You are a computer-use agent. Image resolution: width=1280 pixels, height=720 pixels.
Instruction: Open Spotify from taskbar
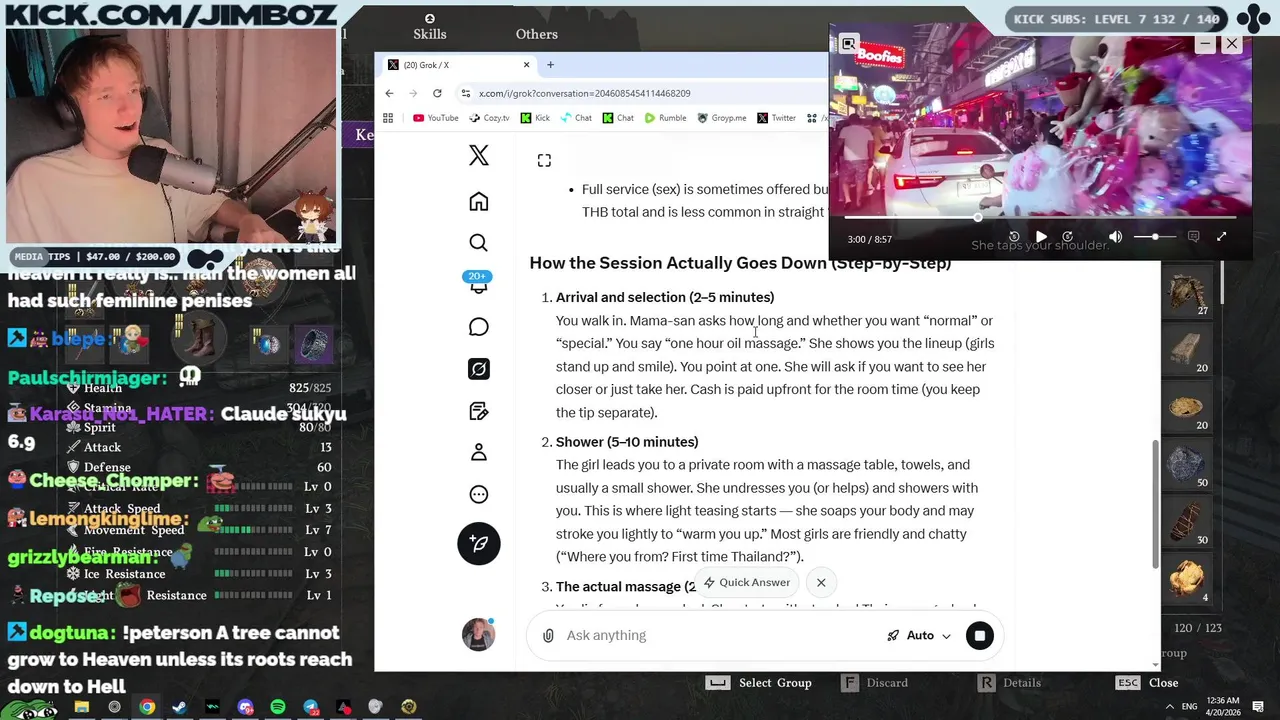tap(278, 707)
